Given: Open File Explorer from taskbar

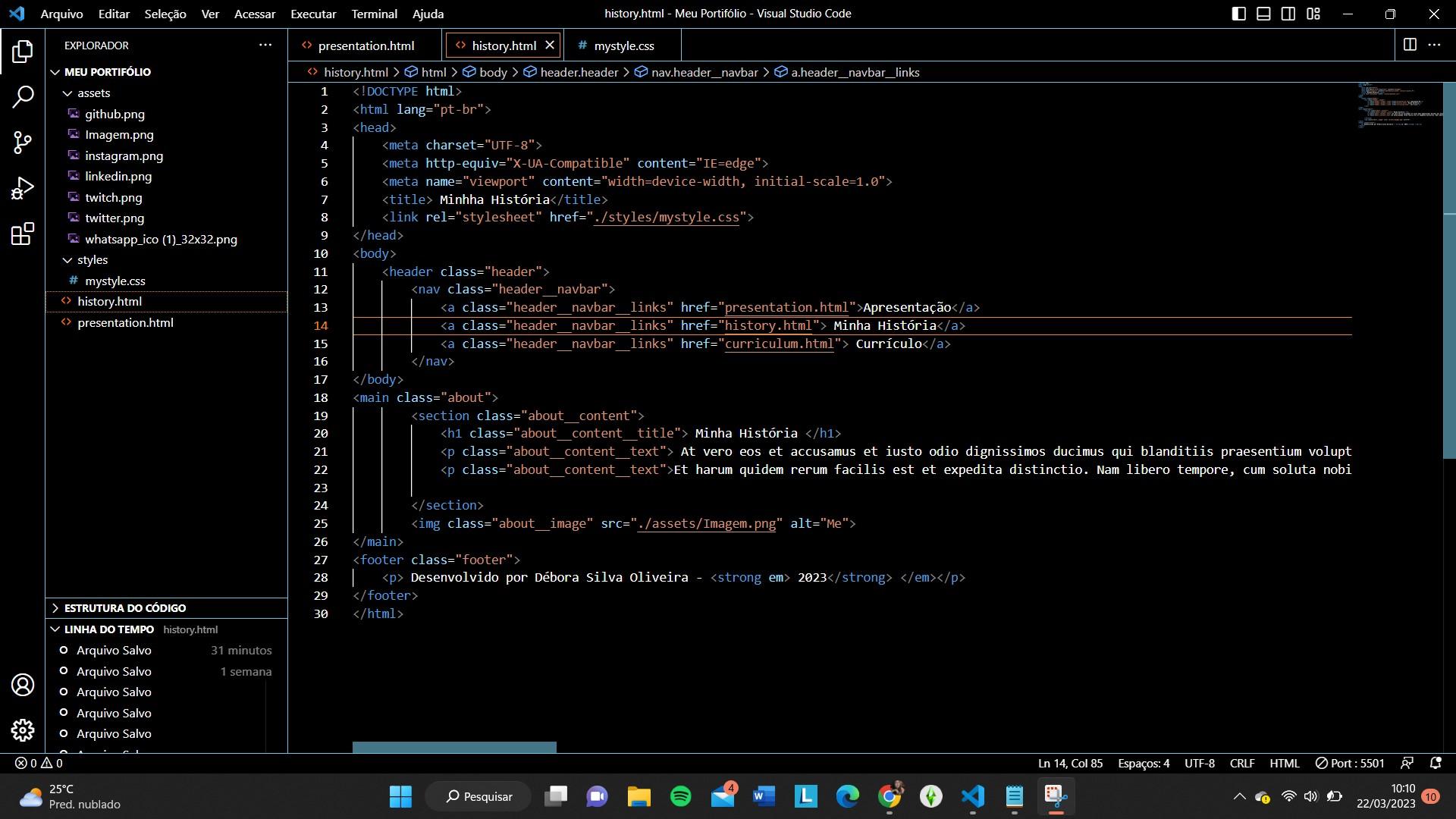Looking at the screenshot, I should point(639,796).
